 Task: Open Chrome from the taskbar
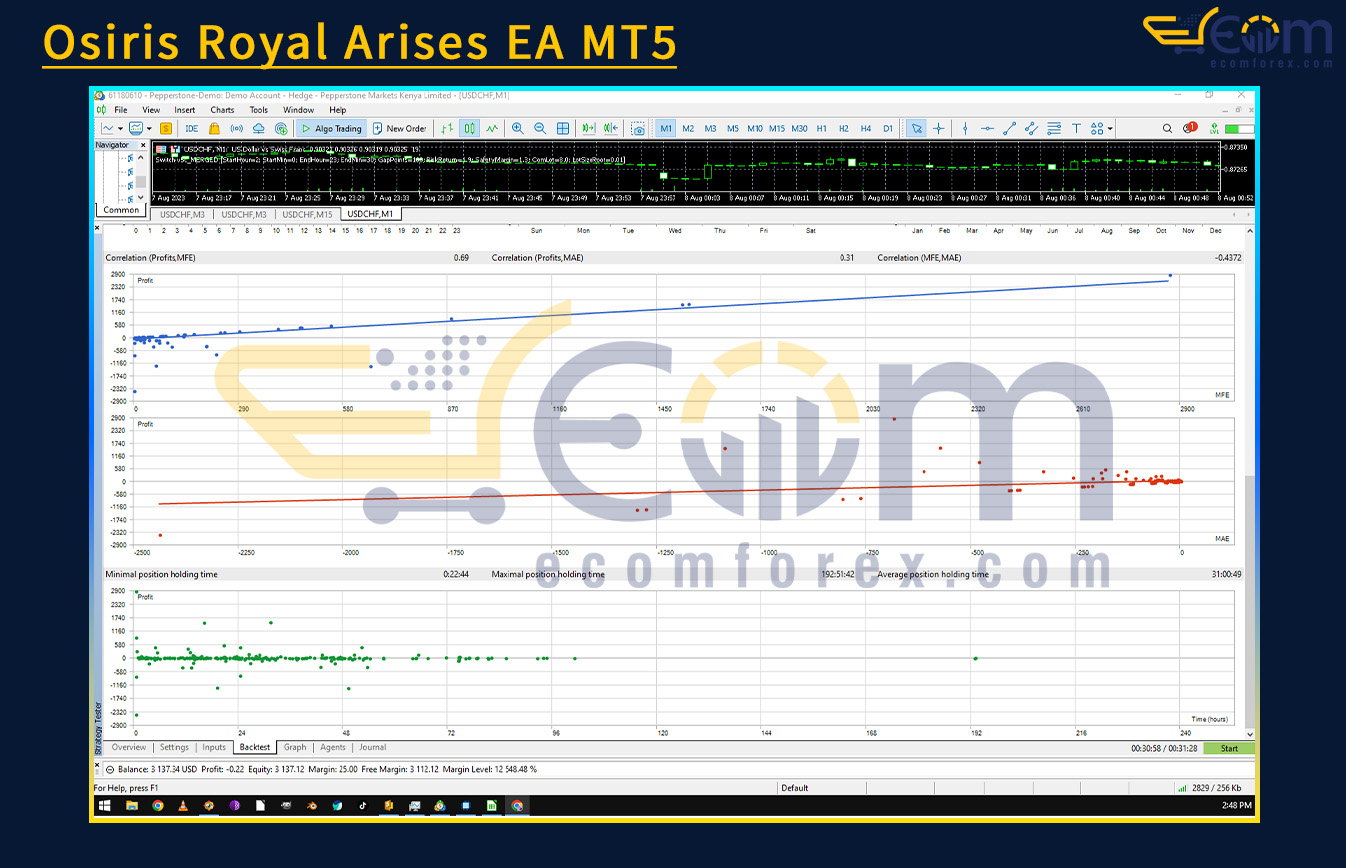(x=158, y=805)
